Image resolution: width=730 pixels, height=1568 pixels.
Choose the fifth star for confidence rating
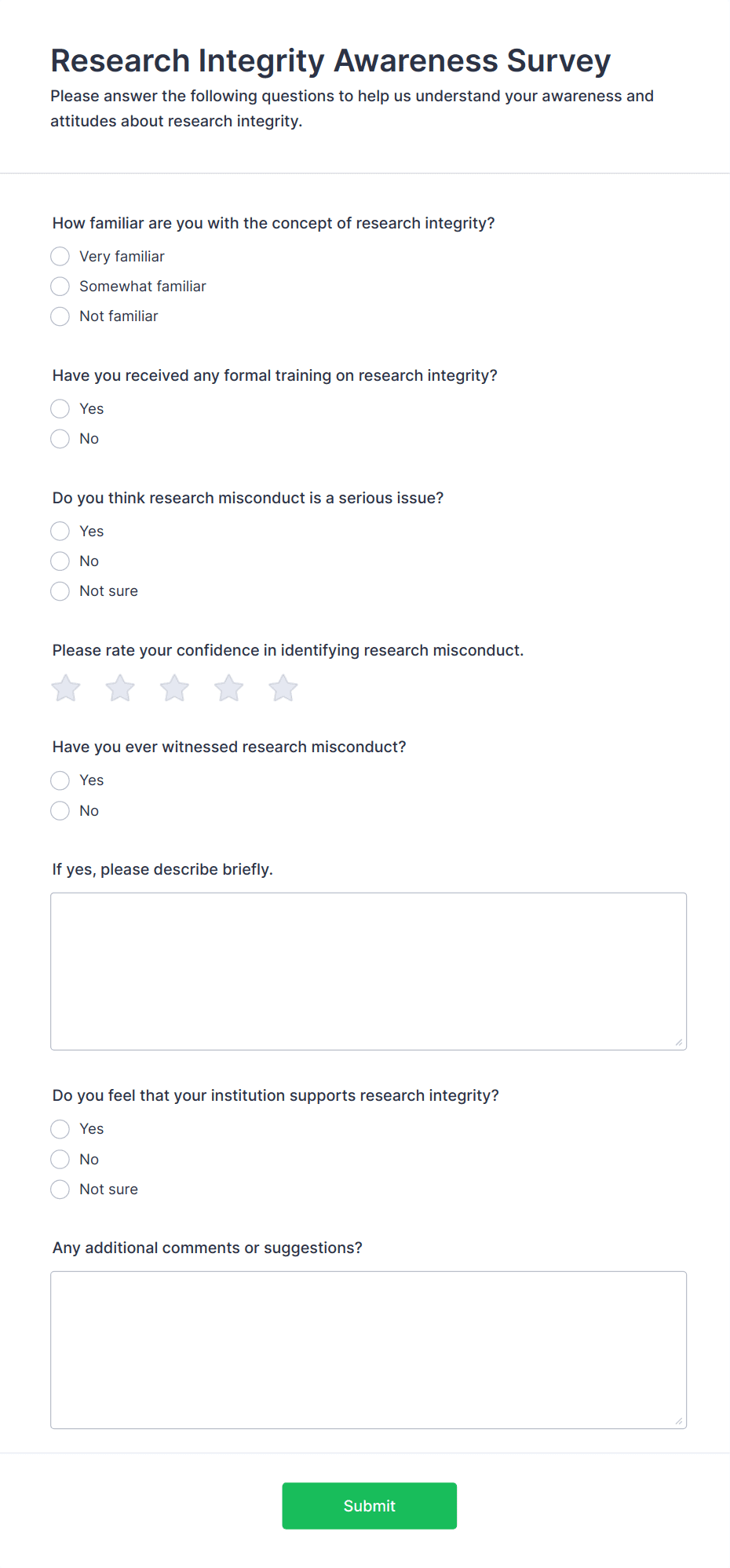[x=283, y=689]
